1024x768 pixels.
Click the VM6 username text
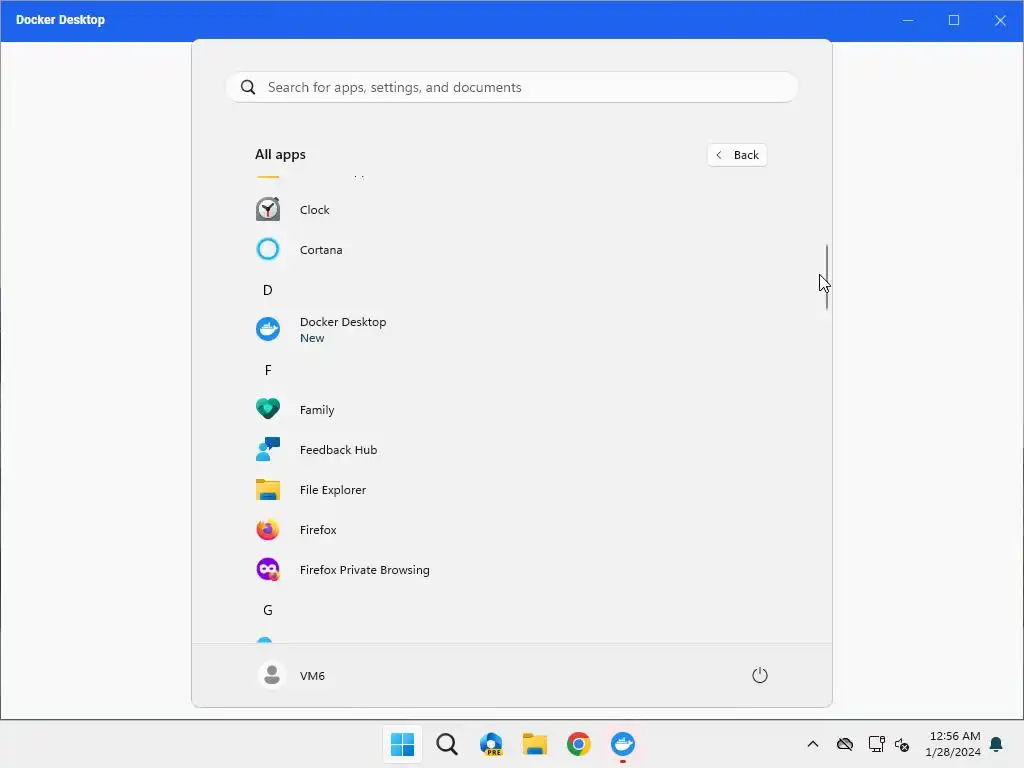pyautogui.click(x=312, y=676)
